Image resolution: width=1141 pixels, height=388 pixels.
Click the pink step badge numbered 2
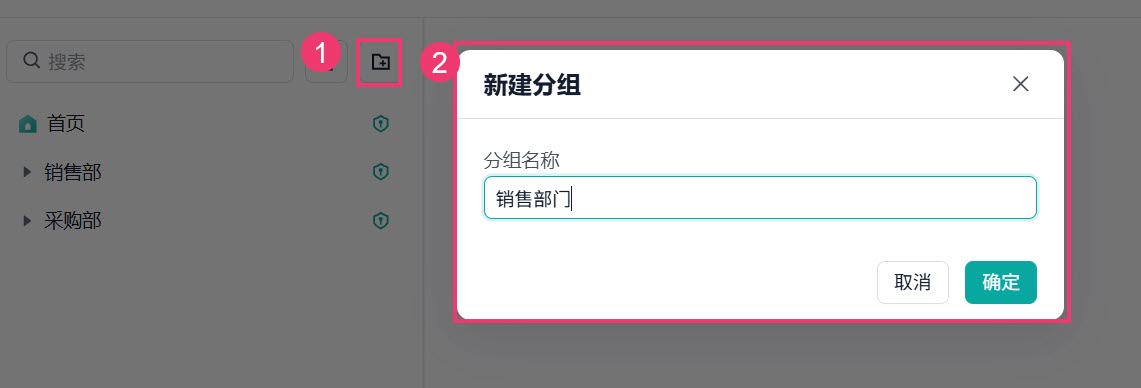click(x=440, y=63)
